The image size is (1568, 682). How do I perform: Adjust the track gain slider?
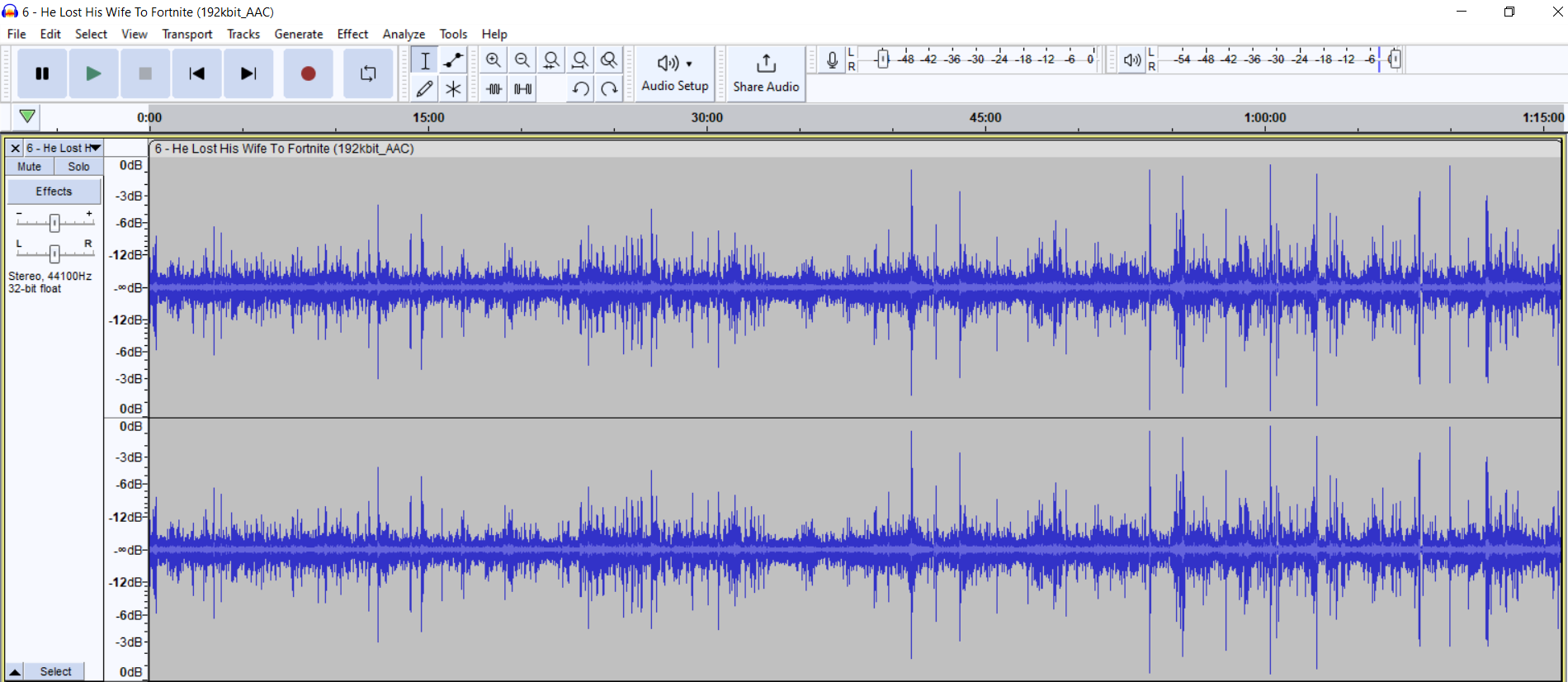coord(54,222)
